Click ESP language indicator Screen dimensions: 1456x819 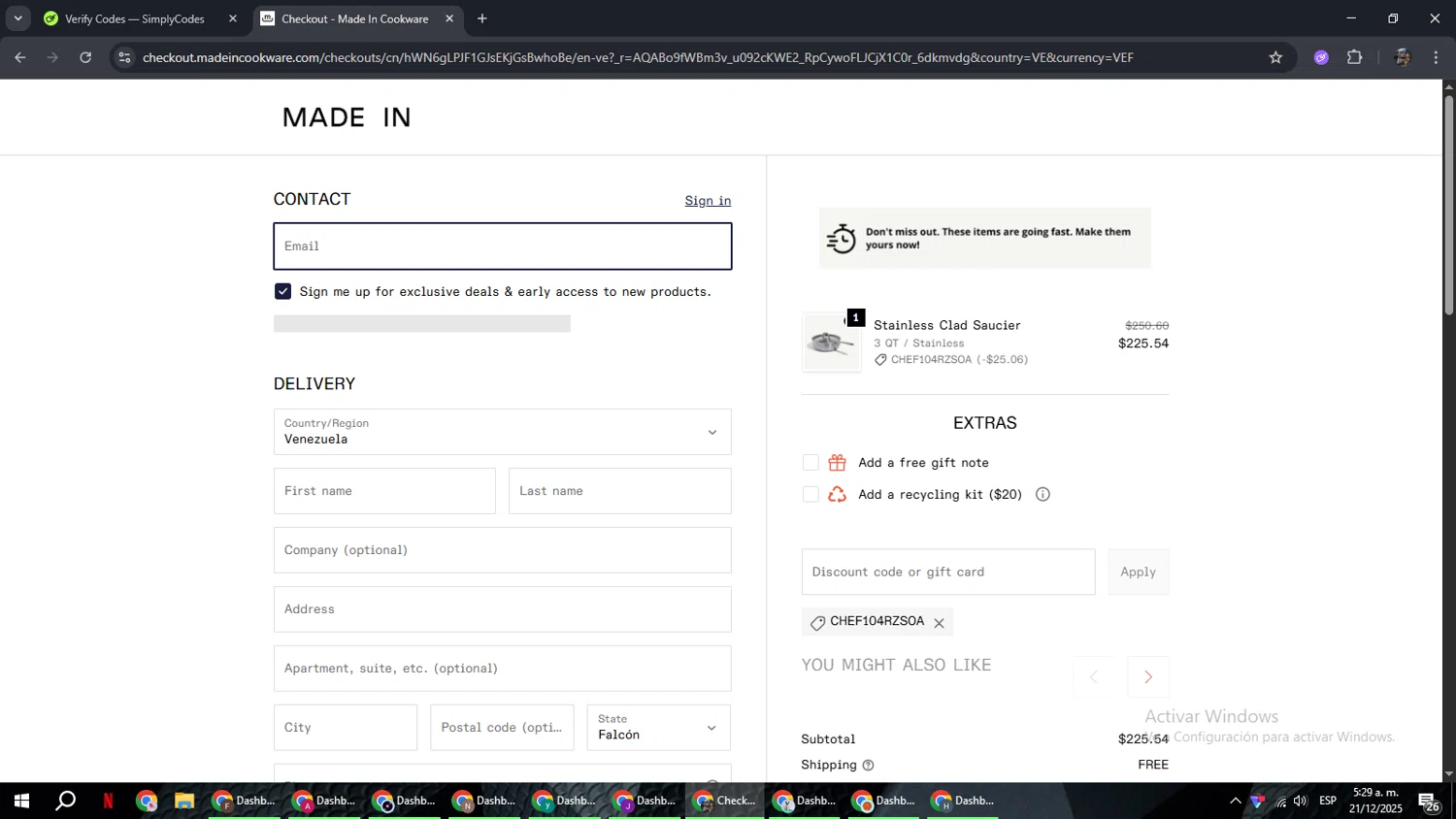(1328, 802)
